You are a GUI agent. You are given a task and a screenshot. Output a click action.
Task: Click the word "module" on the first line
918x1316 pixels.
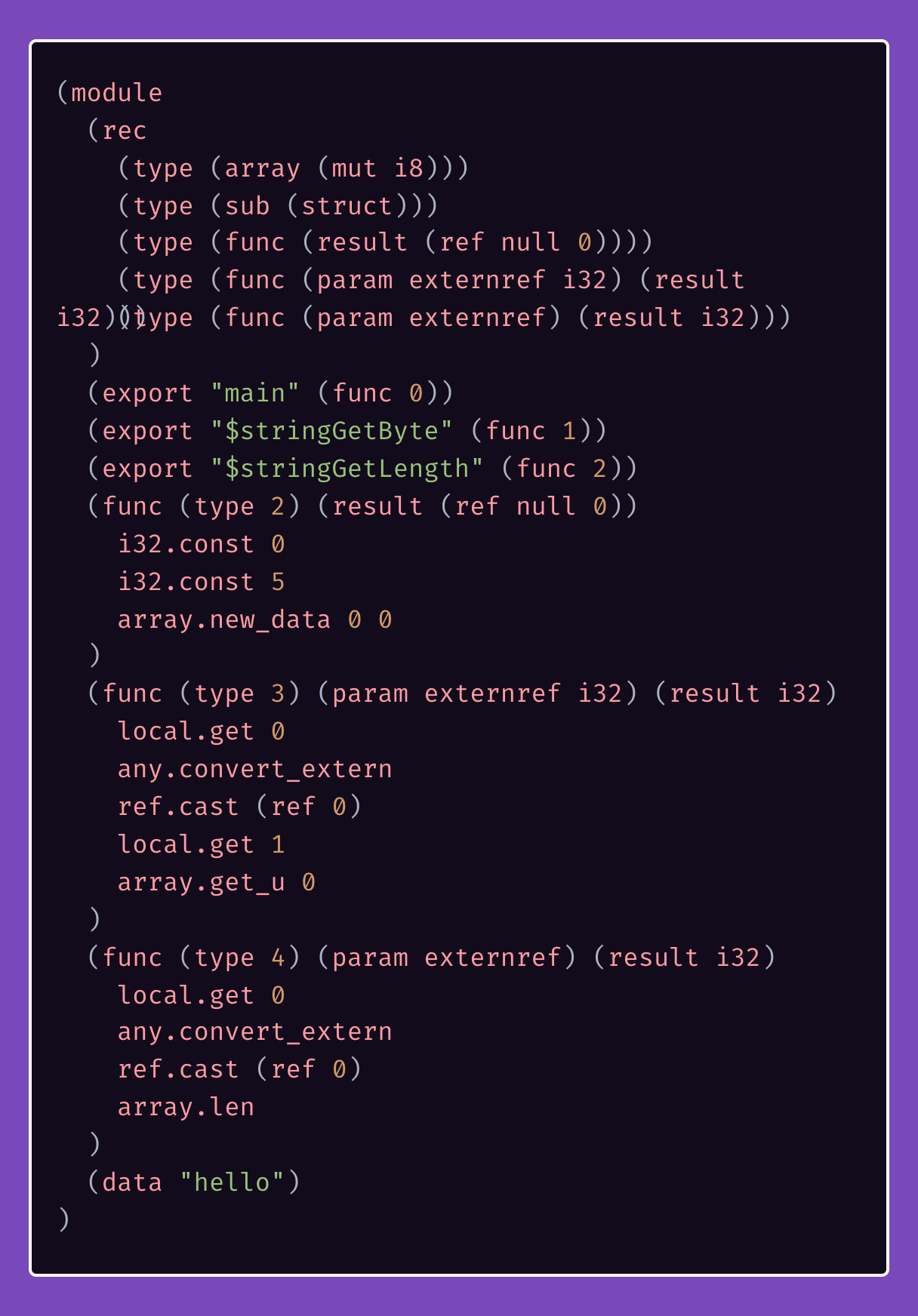click(x=116, y=93)
